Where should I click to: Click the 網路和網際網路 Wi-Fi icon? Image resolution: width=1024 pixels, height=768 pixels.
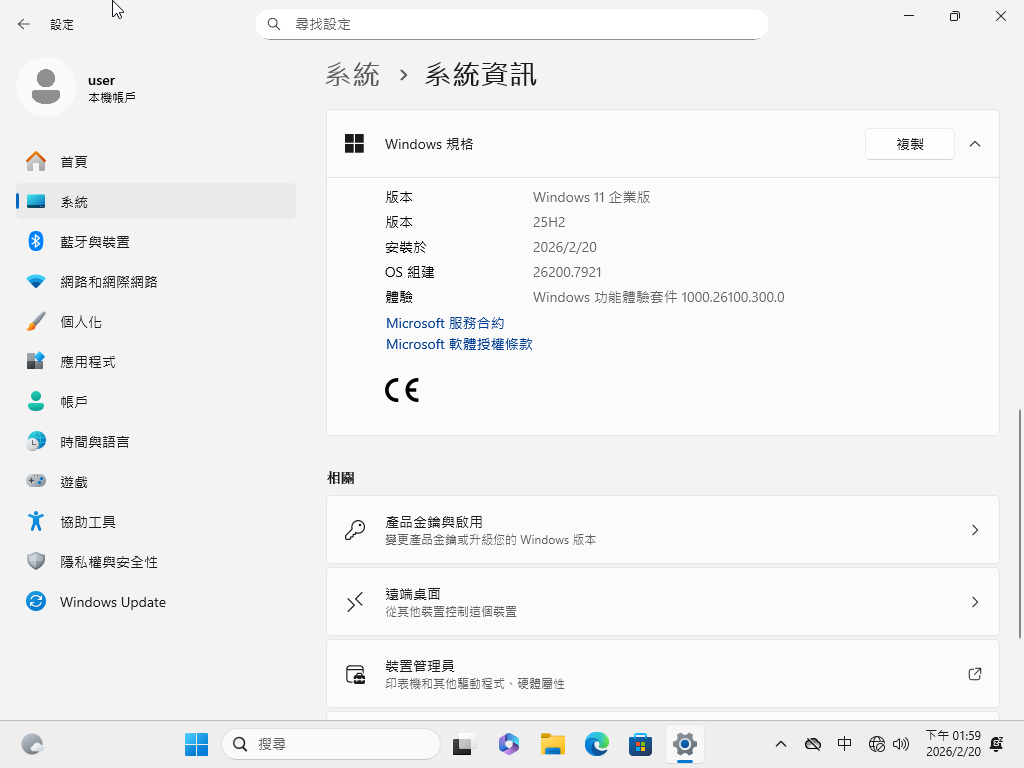coord(36,282)
